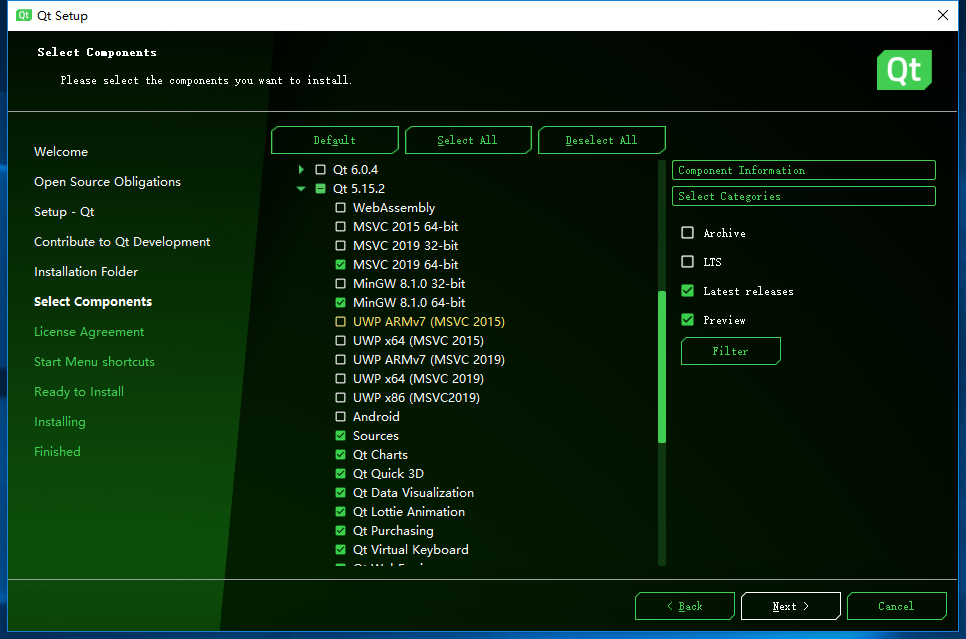Close the Qt Setup window
This screenshot has width=966, height=639.
(943, 15)
